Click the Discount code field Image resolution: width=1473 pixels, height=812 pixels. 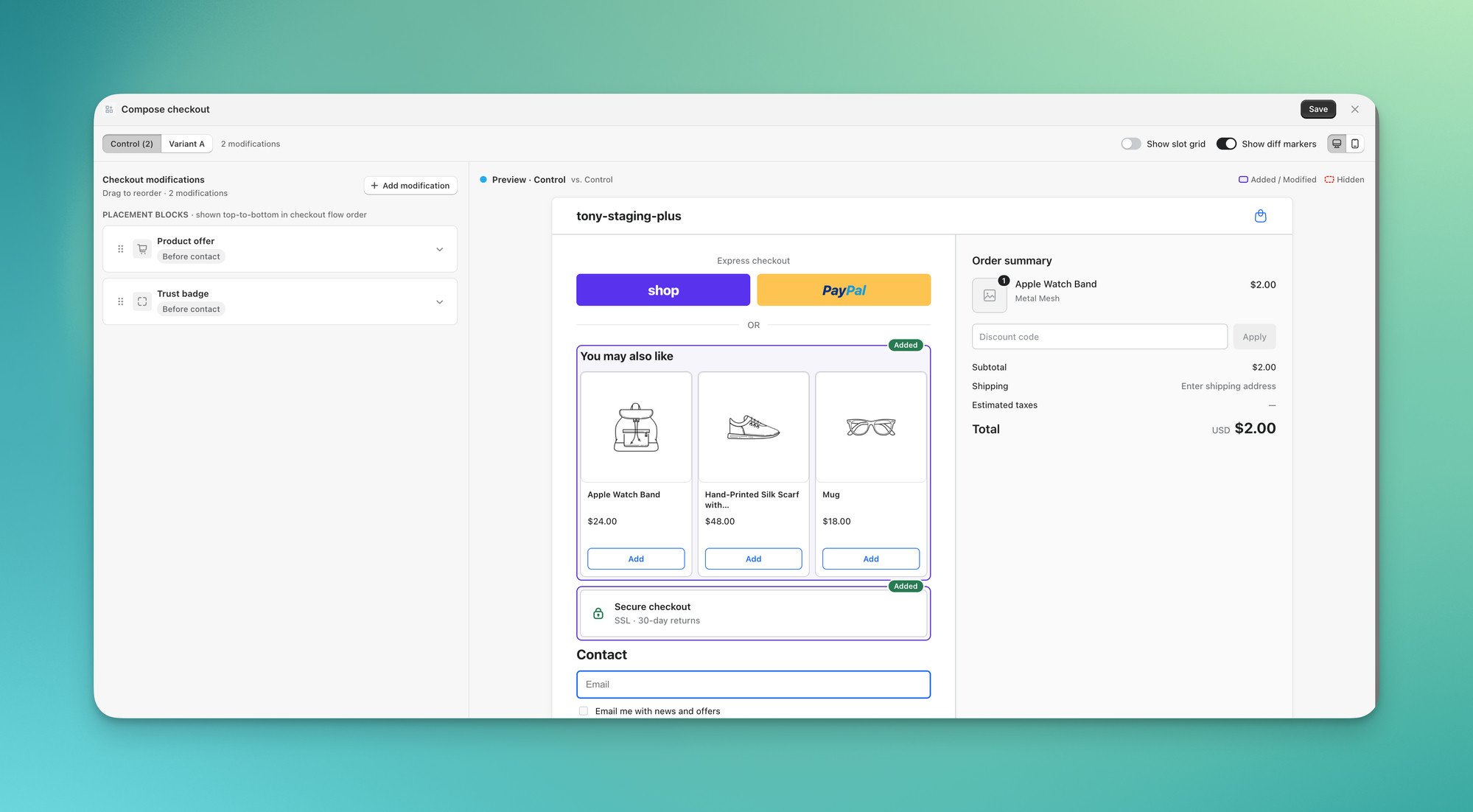(1099, 337)
